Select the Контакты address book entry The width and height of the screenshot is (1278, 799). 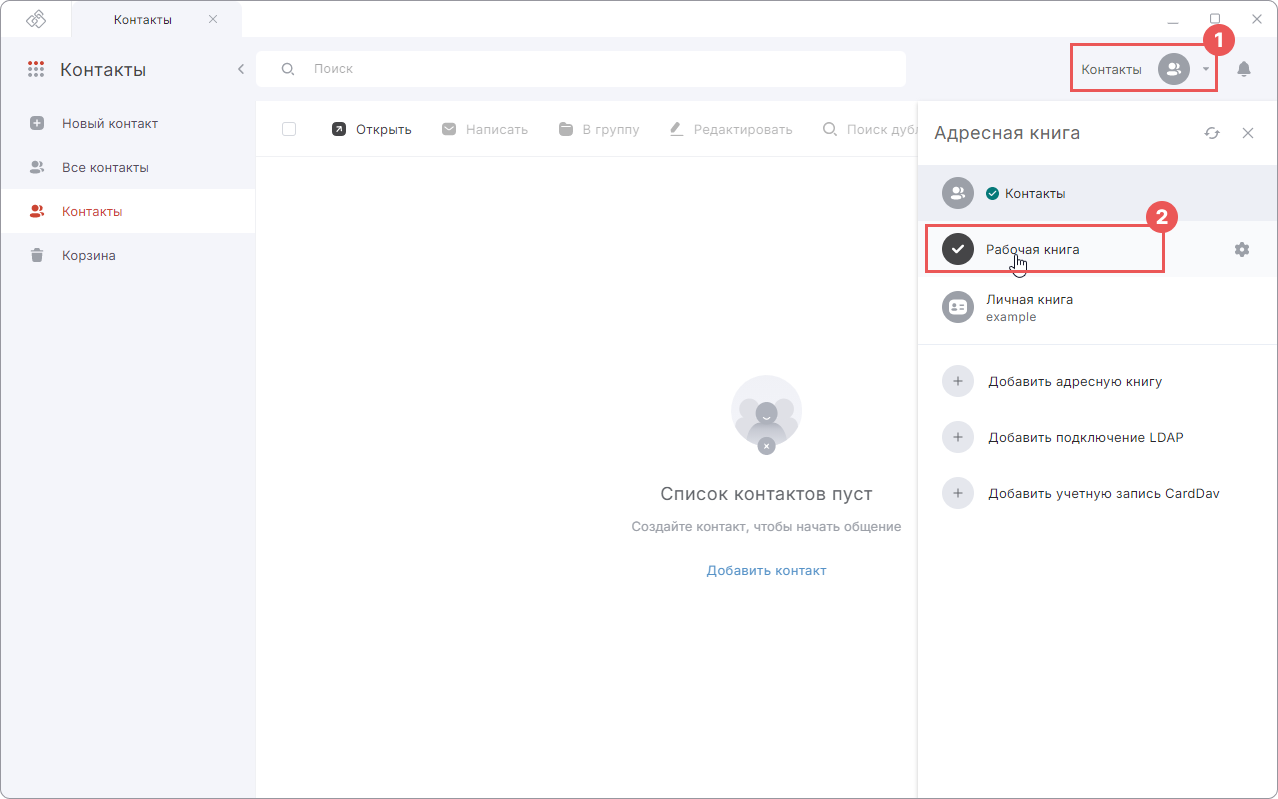tap(1097, 193)
